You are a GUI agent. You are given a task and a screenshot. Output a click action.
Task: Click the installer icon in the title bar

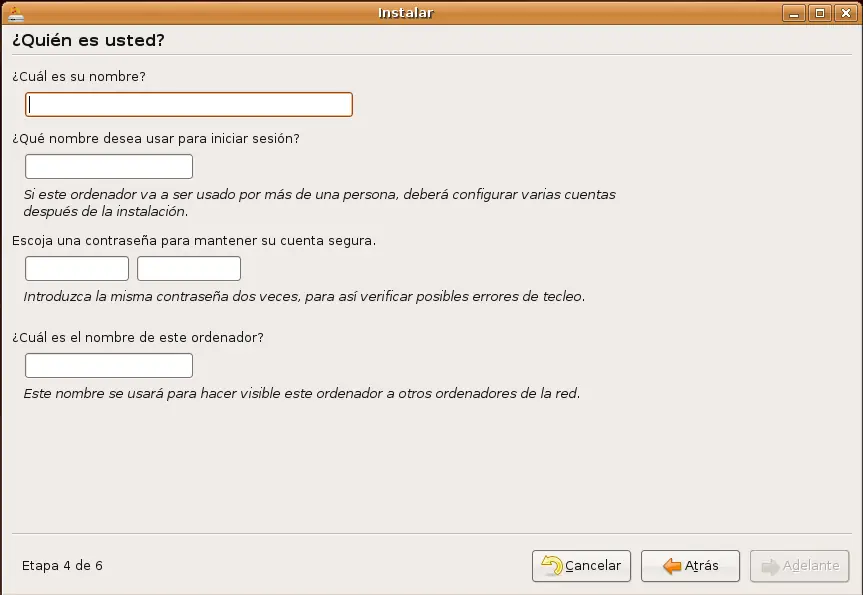[16, 13]
